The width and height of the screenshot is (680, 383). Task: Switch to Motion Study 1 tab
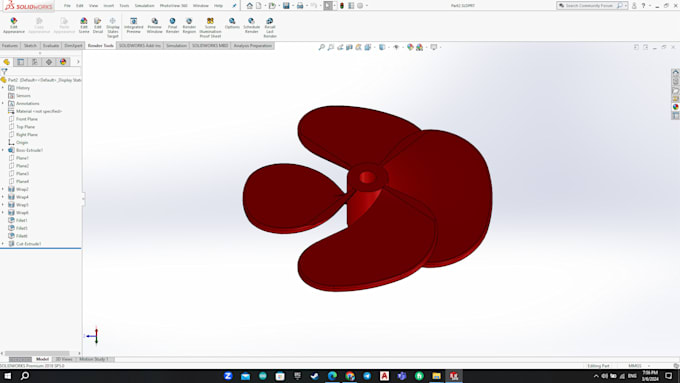click(x=94, y=359)
